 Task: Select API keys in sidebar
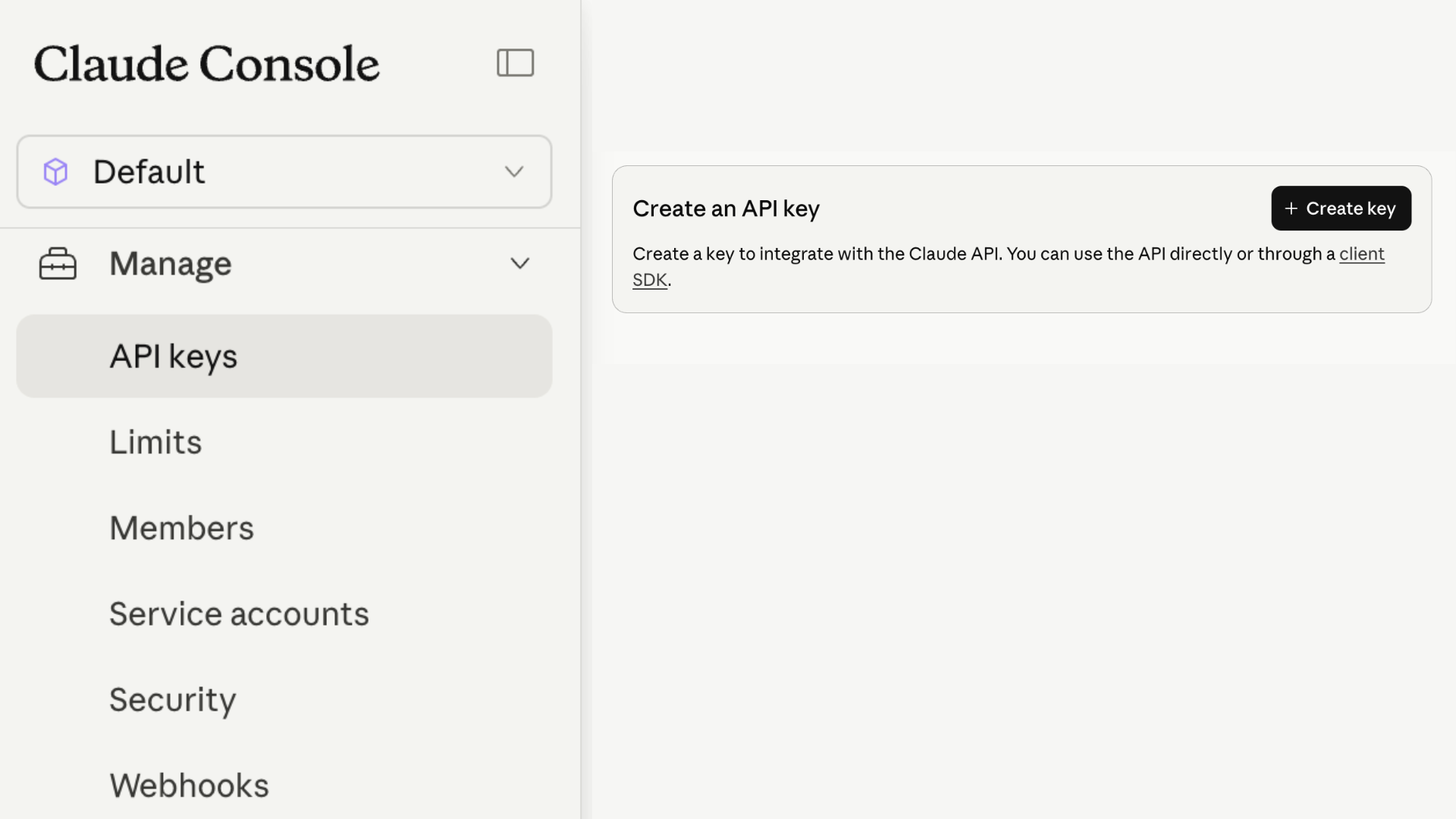point(284,356)
